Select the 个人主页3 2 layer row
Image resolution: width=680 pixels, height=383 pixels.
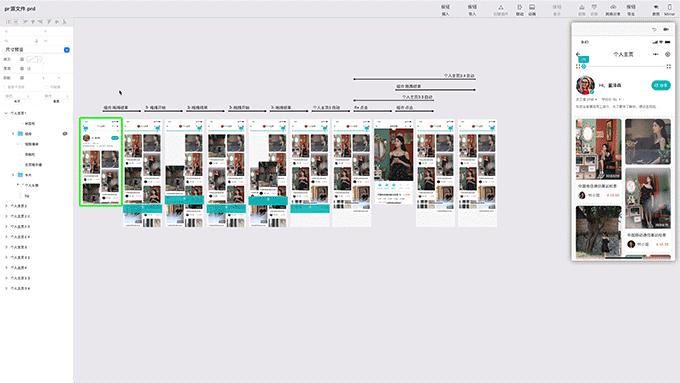click(x=36, y=257)
